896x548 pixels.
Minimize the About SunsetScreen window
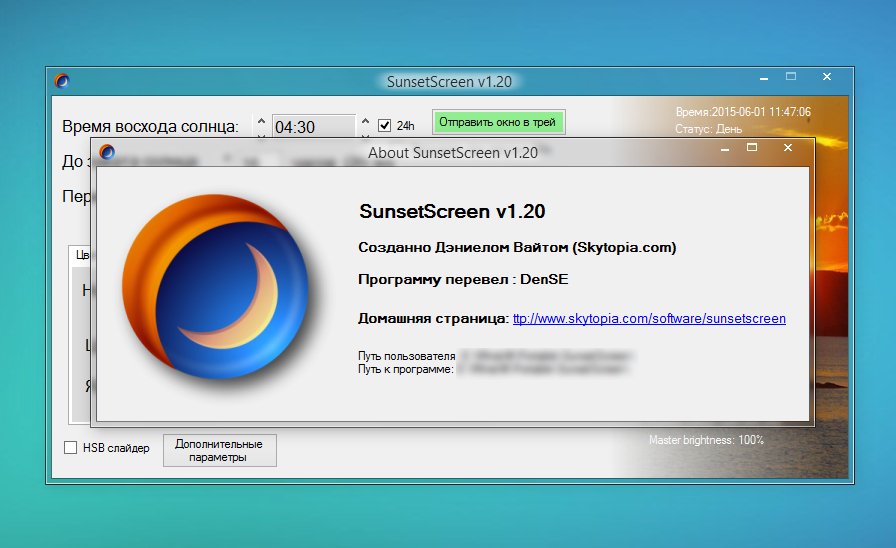(x=725, y=149)
